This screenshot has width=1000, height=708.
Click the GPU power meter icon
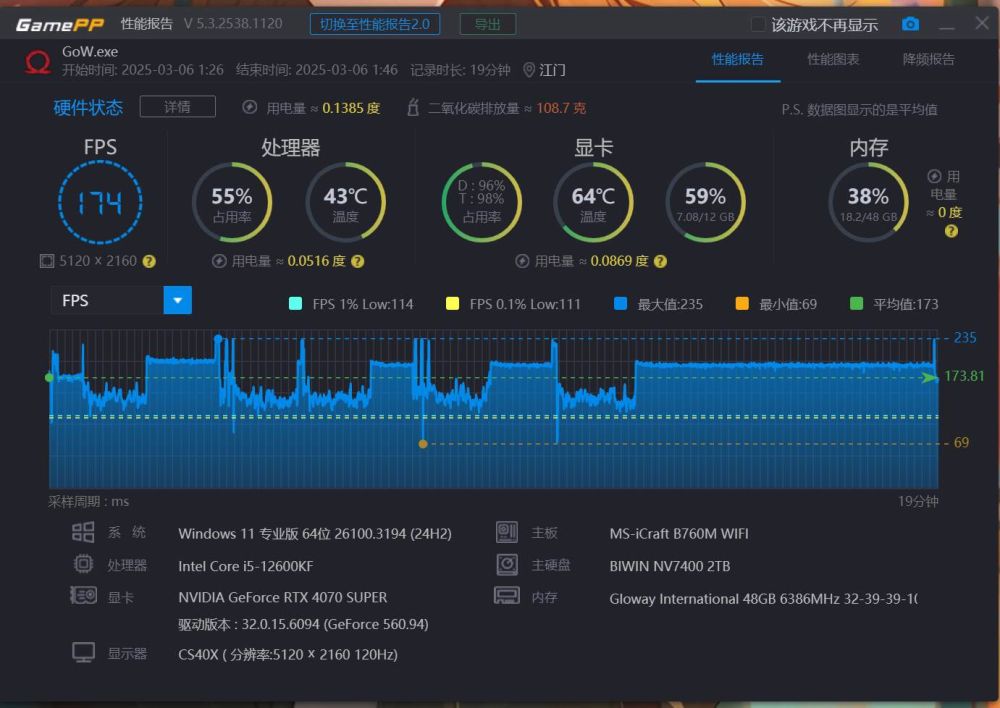pos(522,261)
